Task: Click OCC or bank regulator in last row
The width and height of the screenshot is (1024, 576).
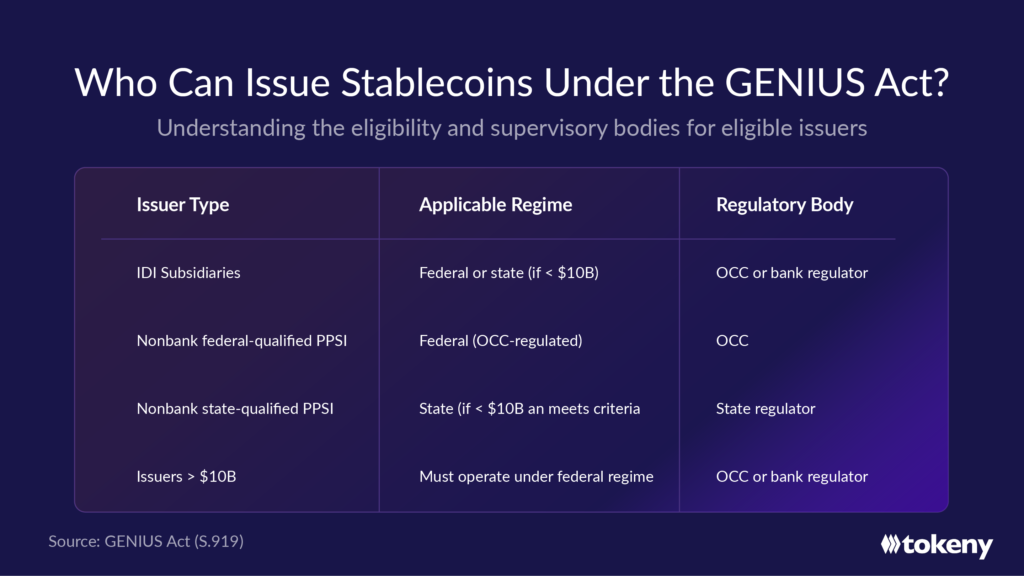Action: pos(792,476)
